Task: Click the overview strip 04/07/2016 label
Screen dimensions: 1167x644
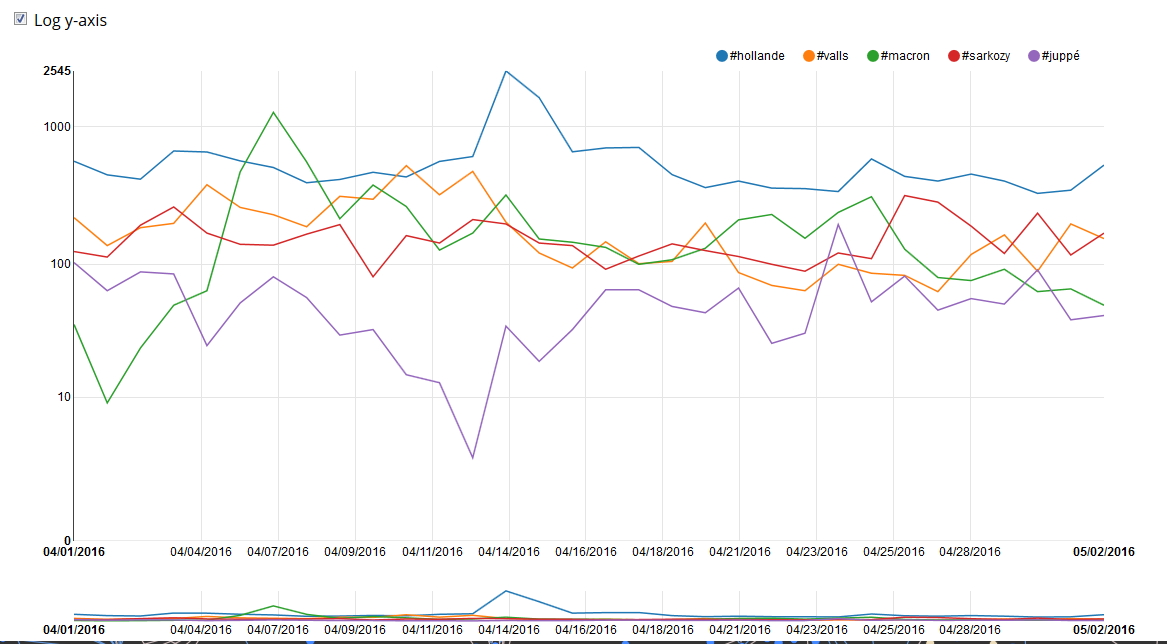Action: (278, 630)
